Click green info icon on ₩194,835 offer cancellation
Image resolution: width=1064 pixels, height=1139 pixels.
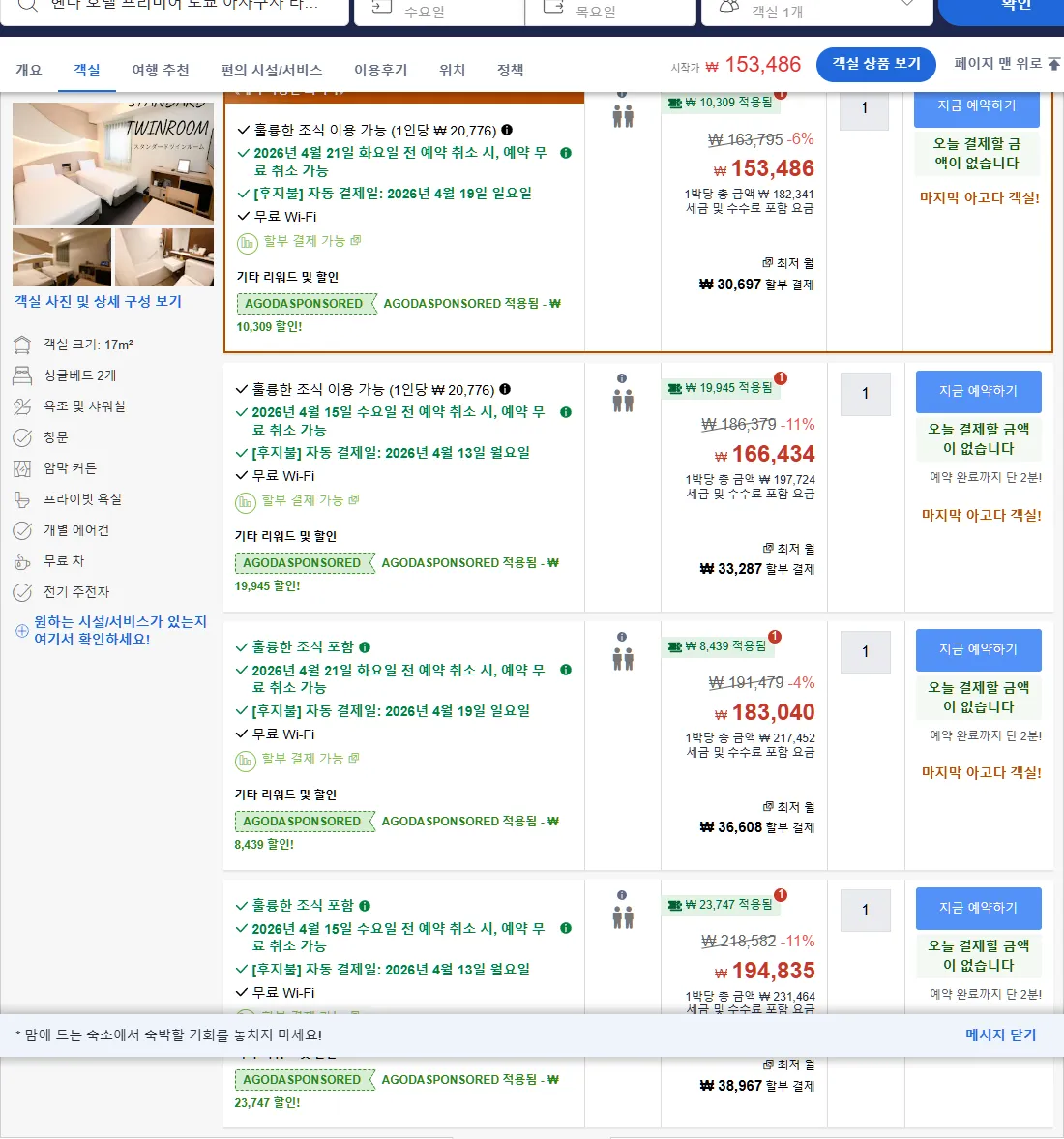click(566, 928)
